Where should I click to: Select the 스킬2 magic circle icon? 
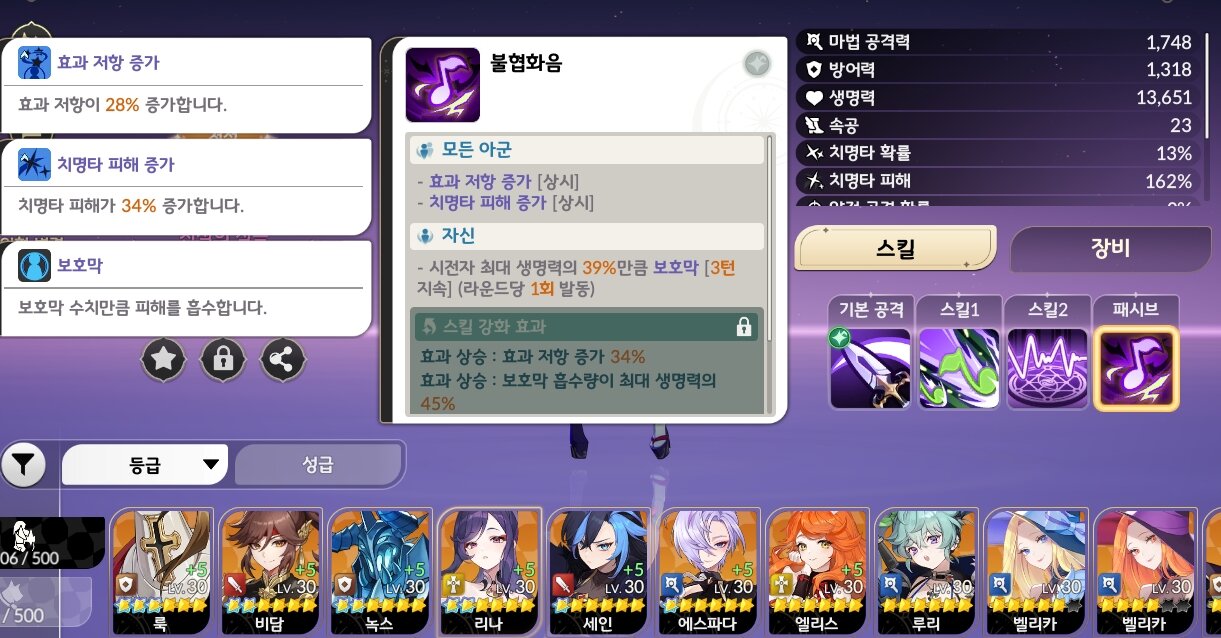click(1047, 368)
